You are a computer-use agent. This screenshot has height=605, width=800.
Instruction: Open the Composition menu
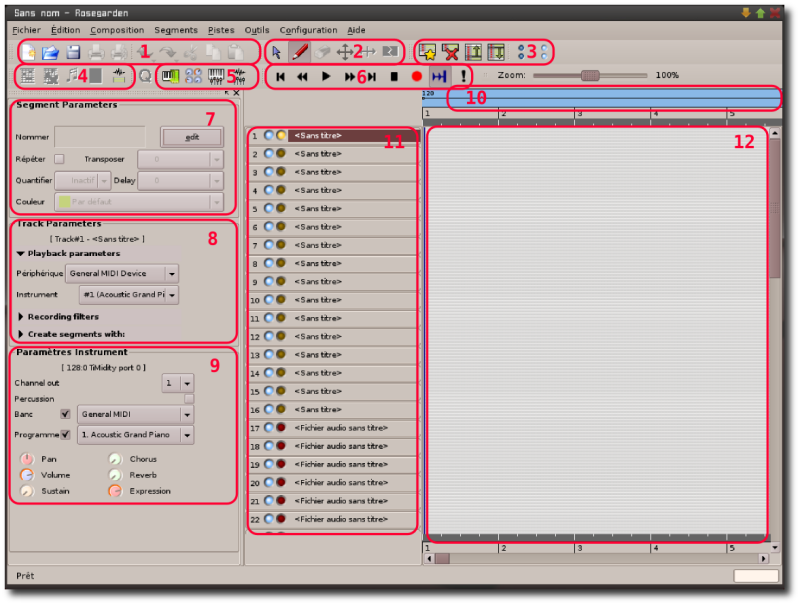117,30
